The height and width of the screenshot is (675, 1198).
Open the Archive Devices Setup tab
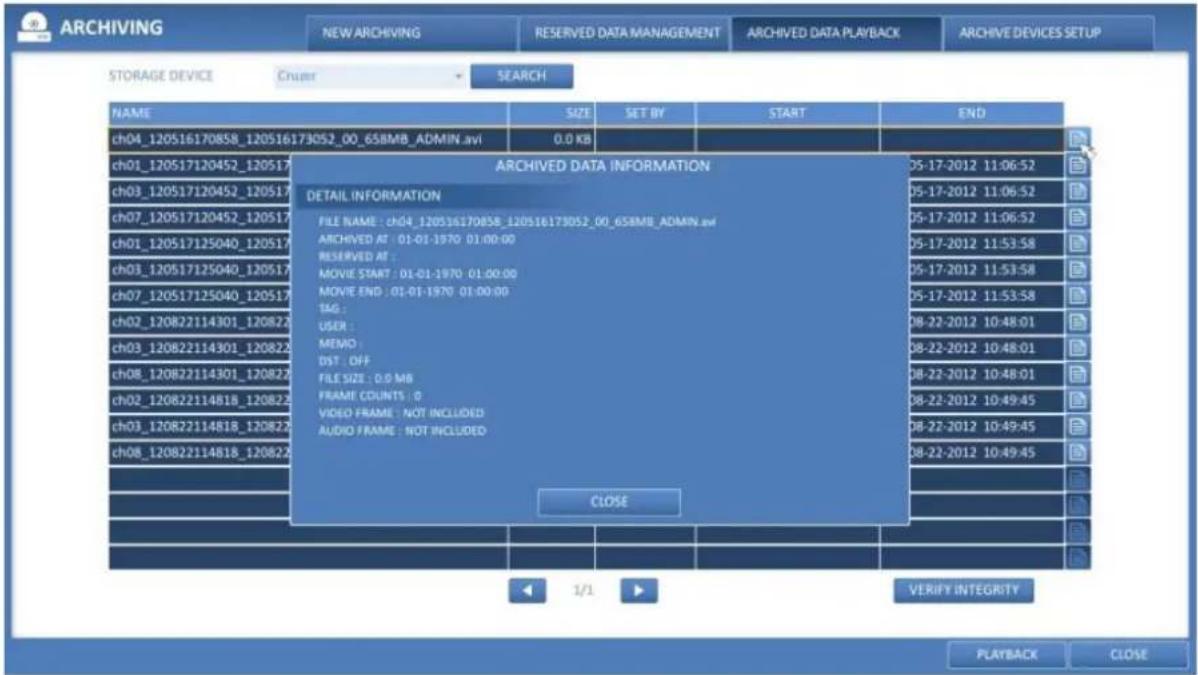click(x=1030, y=33)
